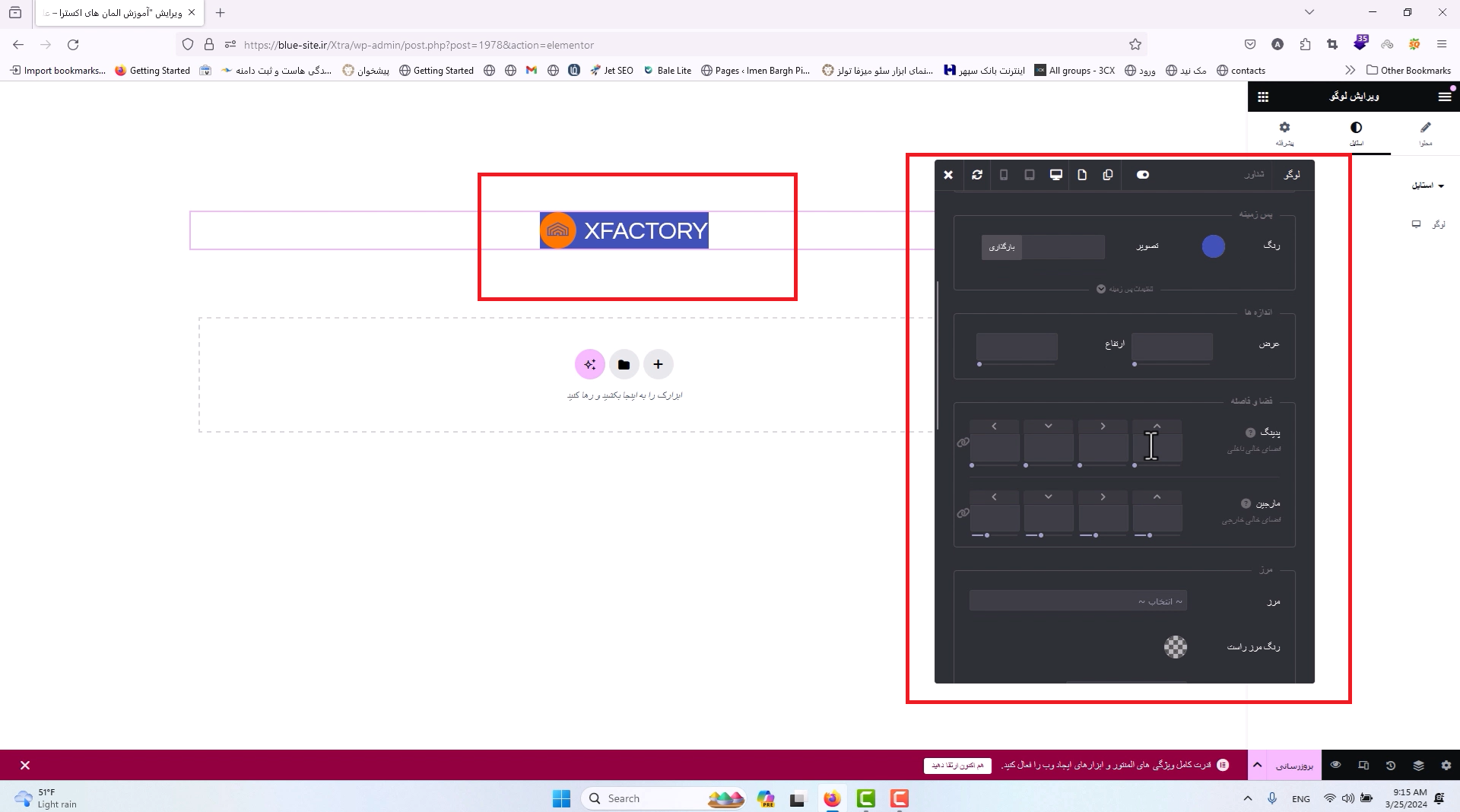The width and height of the screenshot is (1460, 812).
Task: Open Firefox from the taskbar
Action: coord(833,798)
